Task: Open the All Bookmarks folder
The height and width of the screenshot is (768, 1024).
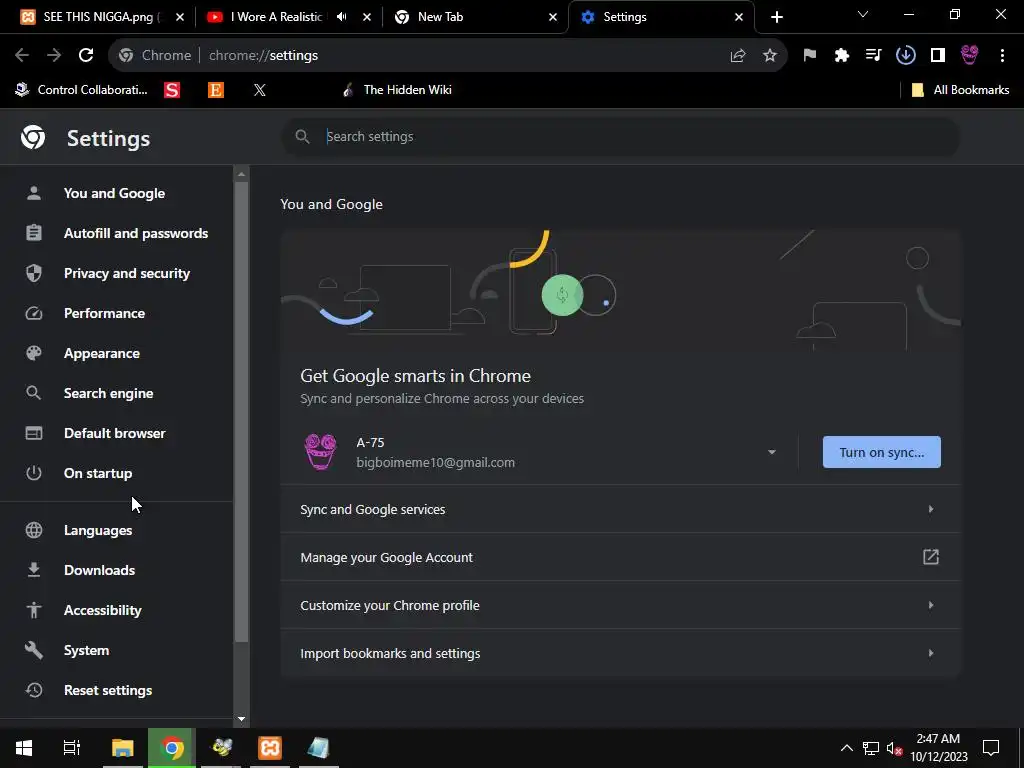Action: (x=961, y=90)
